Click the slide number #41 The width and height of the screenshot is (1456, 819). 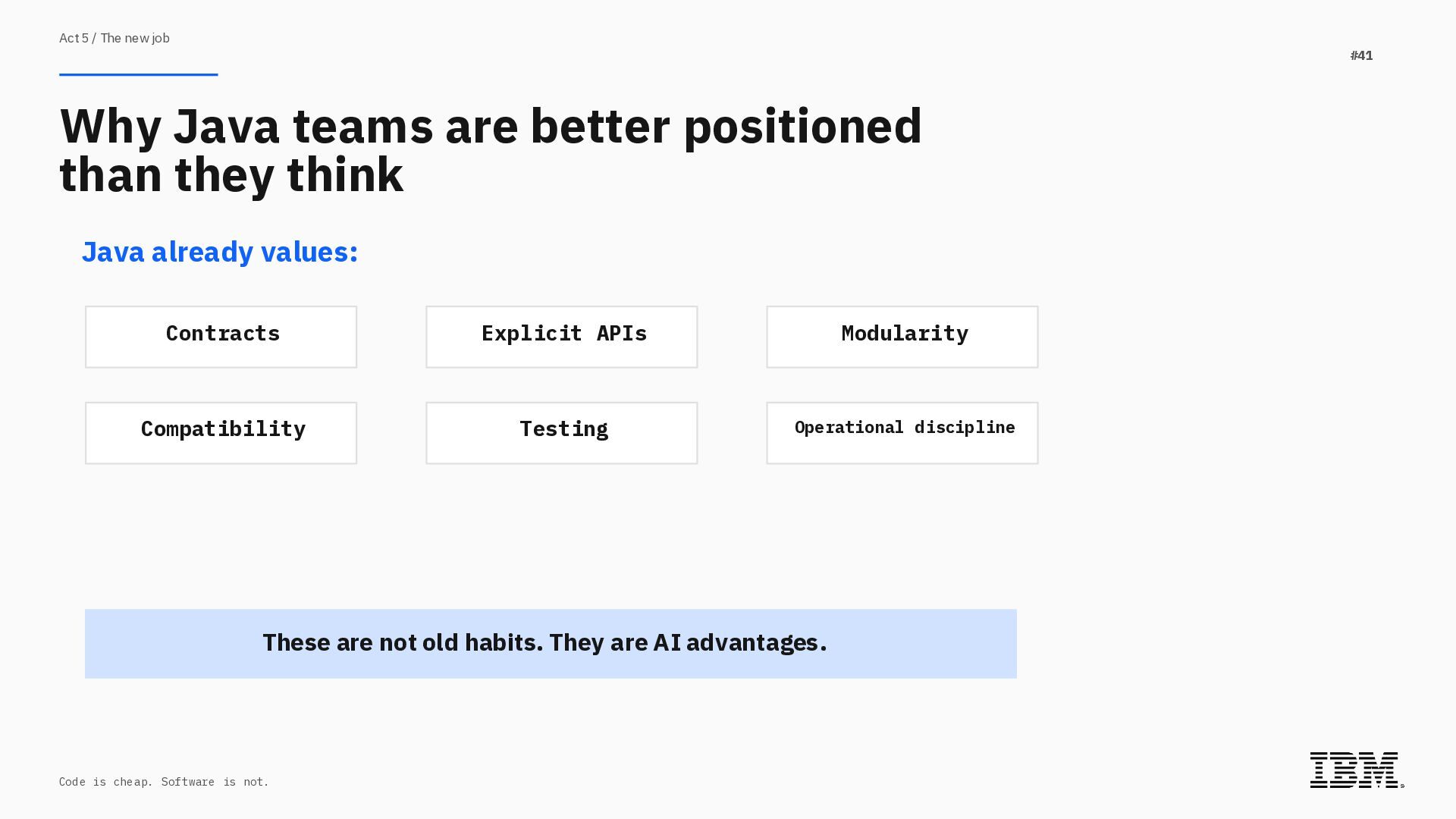(x=1361, y=55)
